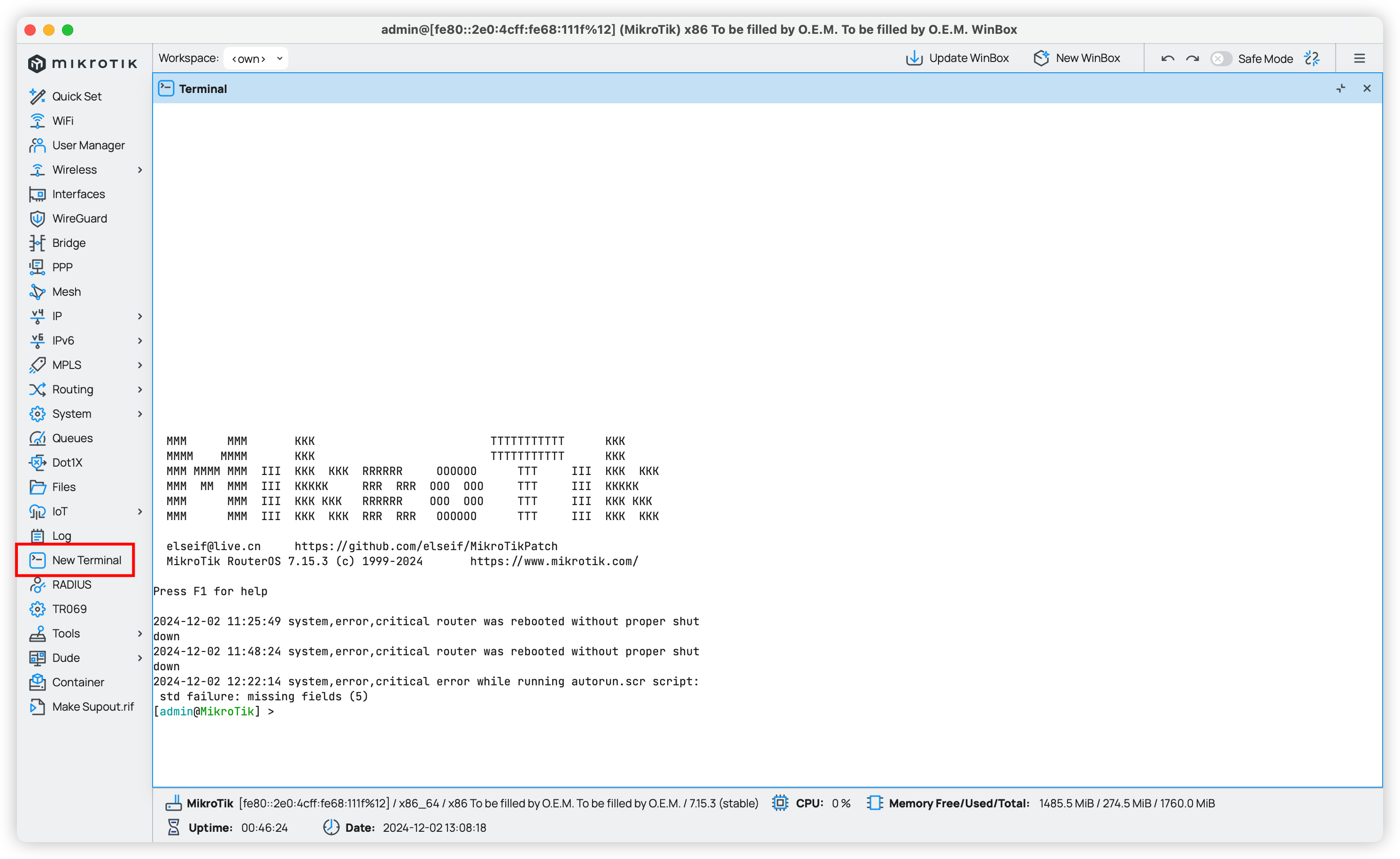Collapse the Terminal panel window

click(1341, 89)
